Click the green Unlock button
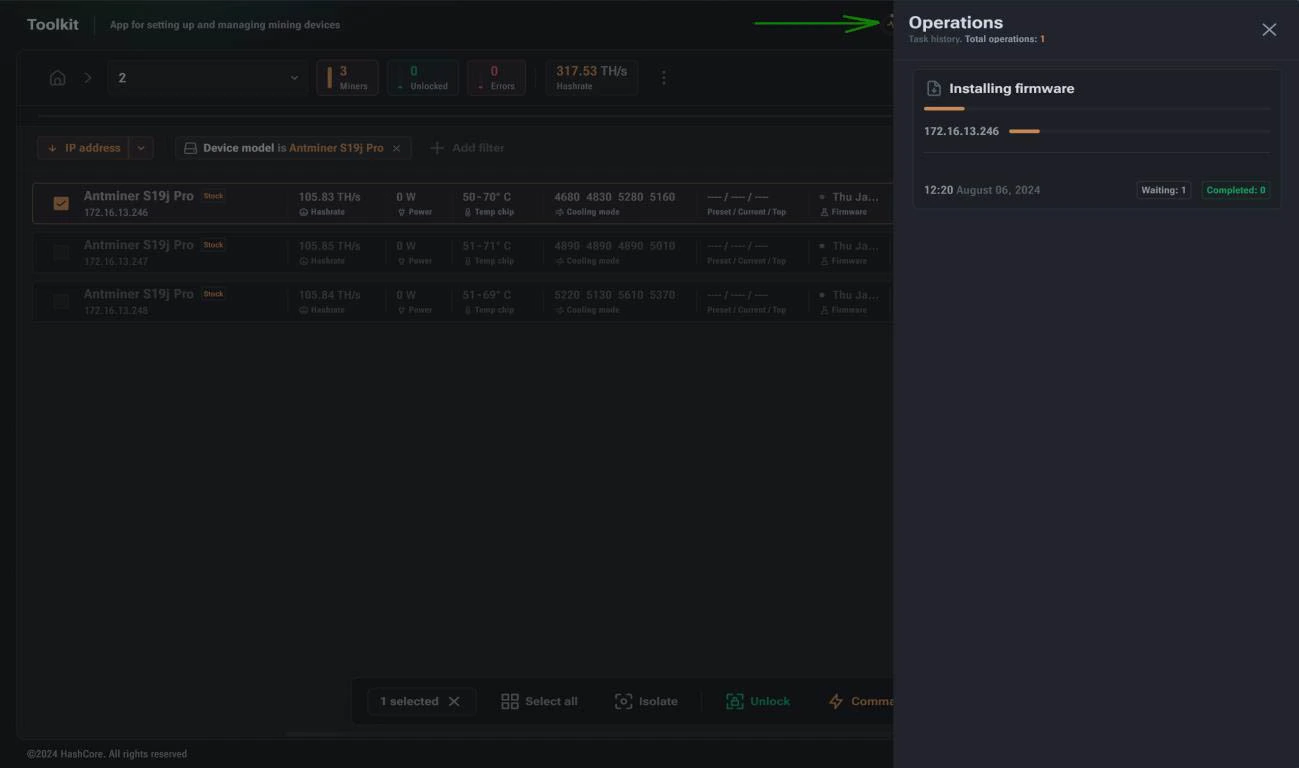The width and height of the screenshot is (1299, 768). (x=758, y=701)
